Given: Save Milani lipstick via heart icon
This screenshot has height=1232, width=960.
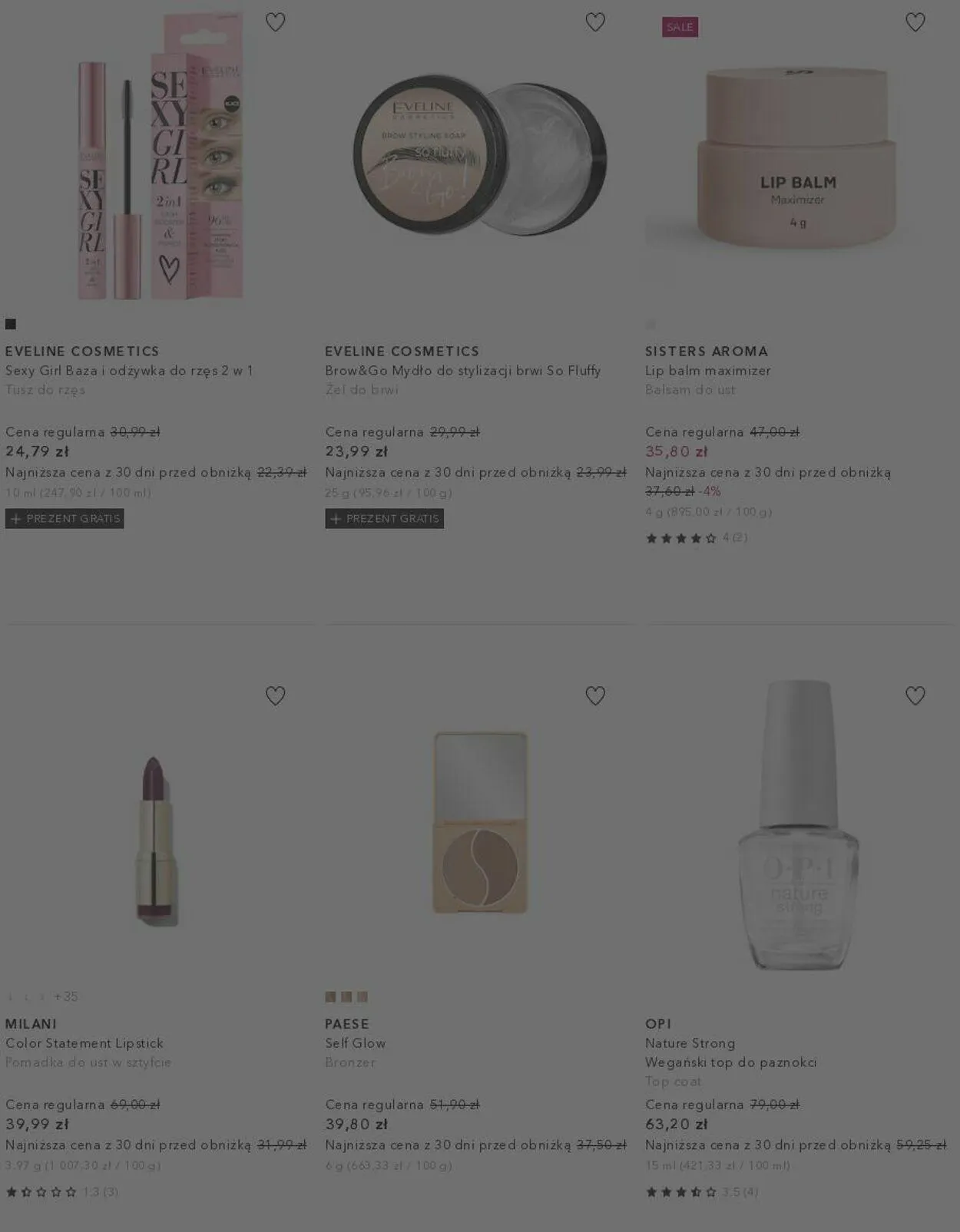Looking at the screenshot, I should point(275,695).
